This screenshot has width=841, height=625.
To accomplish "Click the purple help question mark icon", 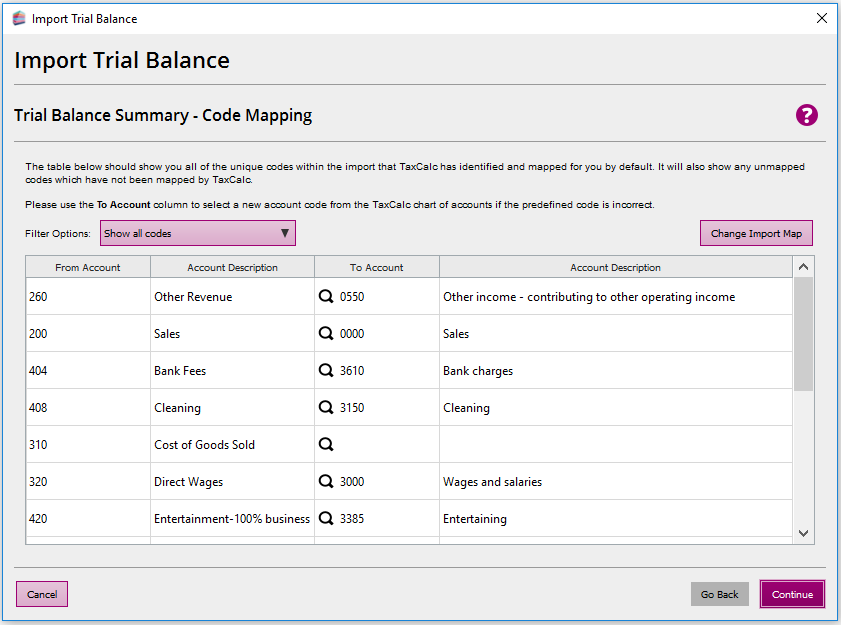I will tap(806, 115).
